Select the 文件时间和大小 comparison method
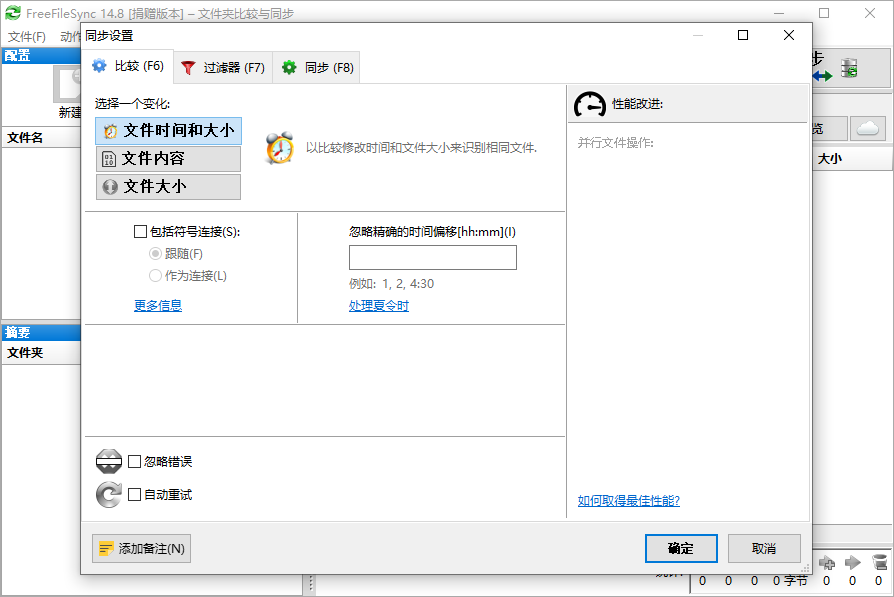This screenshot has height=597, width=894. pos(168,130)
